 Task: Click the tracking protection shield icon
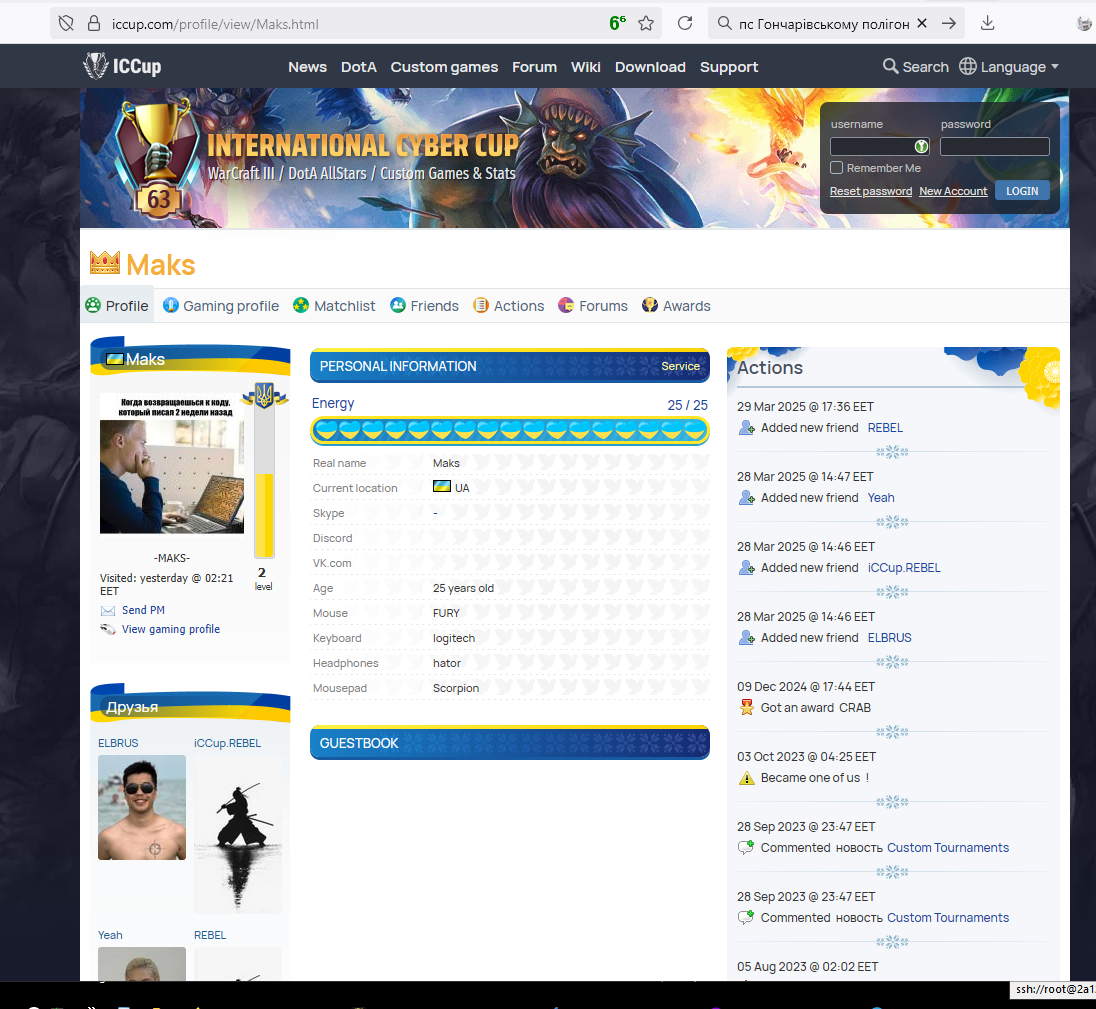[x=66, y=24]
